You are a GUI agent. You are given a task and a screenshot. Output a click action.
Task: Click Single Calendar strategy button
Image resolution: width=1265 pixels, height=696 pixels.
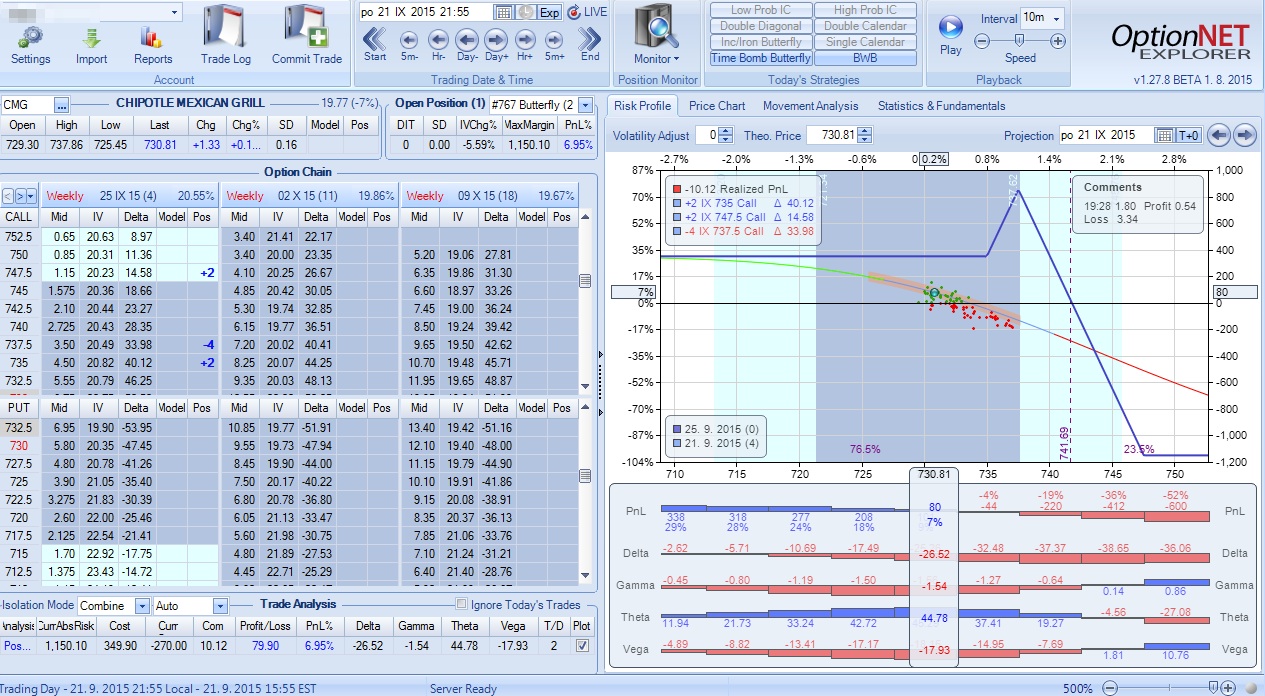865,42
